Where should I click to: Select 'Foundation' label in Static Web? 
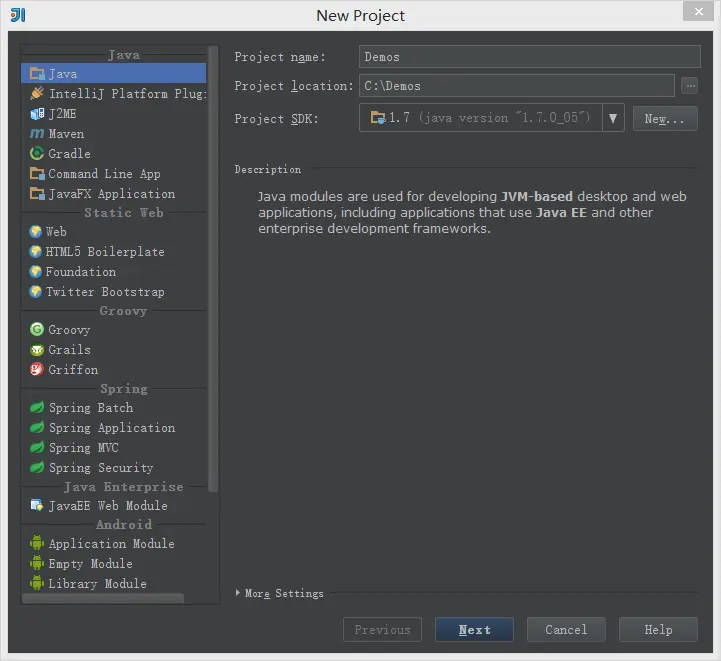click(x=80, y=272)
